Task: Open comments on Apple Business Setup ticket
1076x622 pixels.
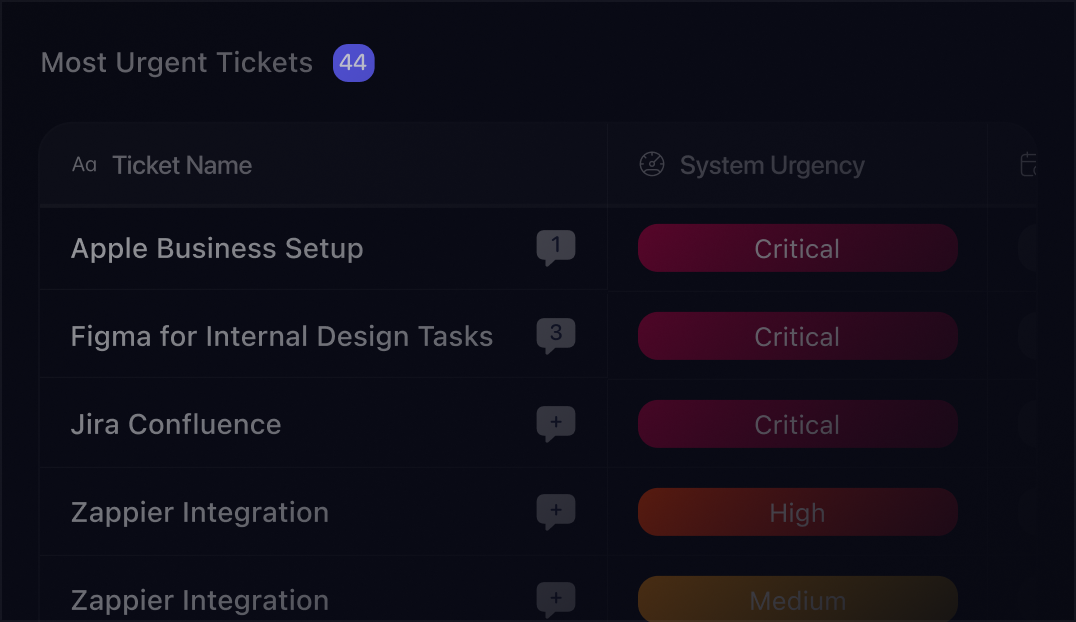Action: [556, 247]
